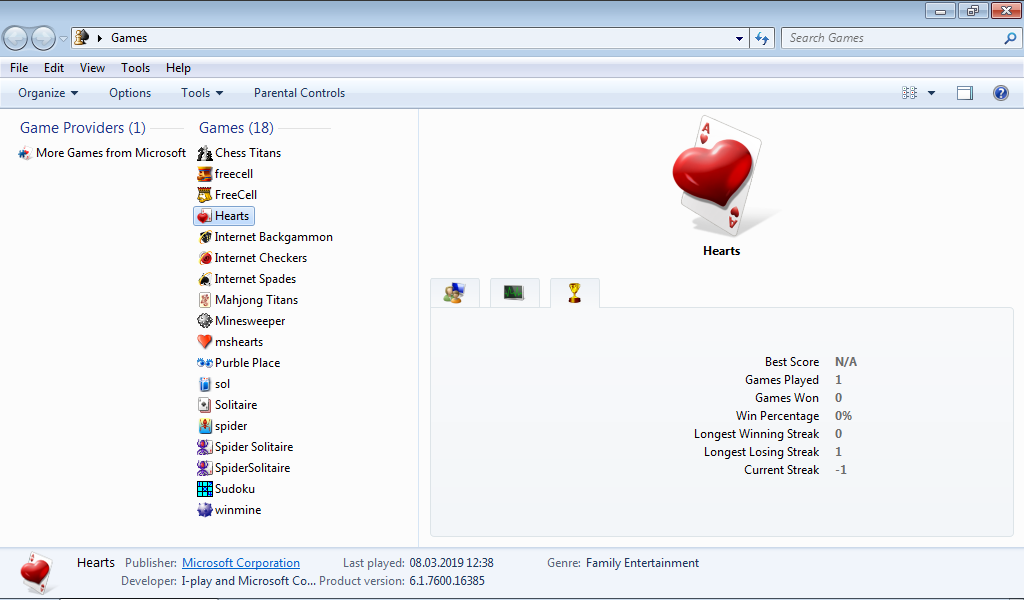Open the Help question mark button
Screen dimensions: 1024x600
[1000, 93]
